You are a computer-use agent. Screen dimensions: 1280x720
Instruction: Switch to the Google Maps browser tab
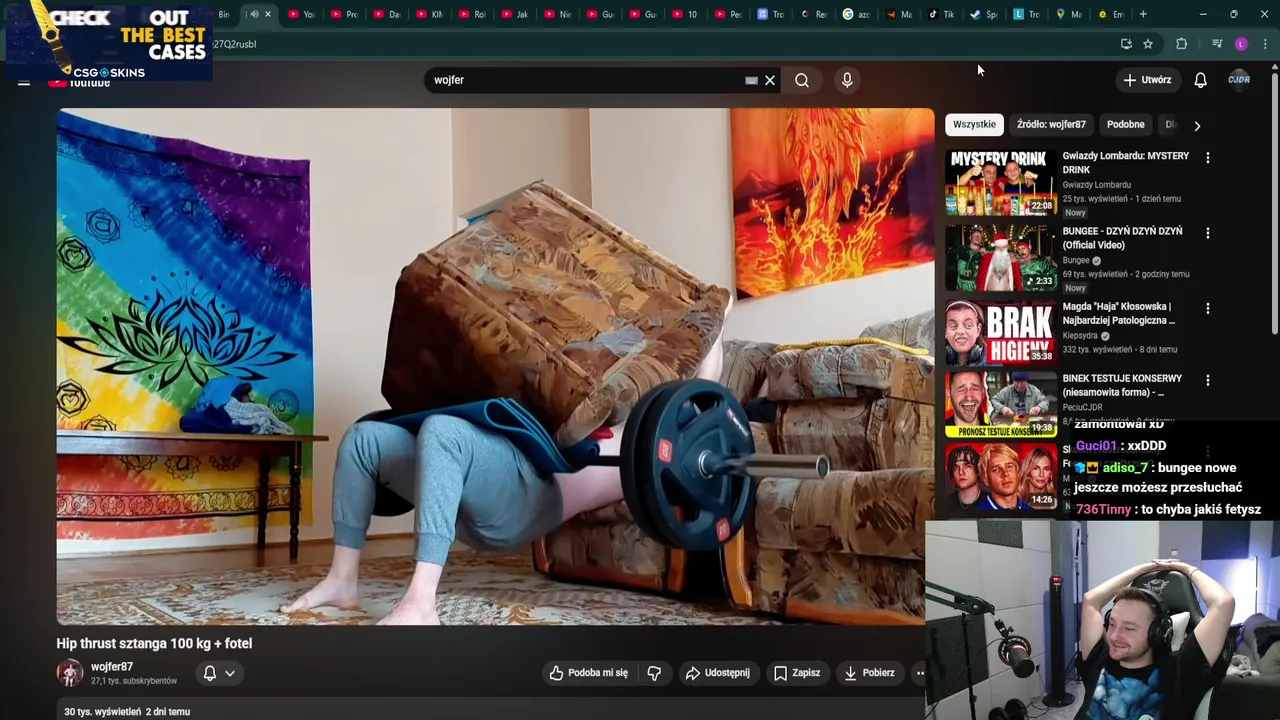click(1069, 14)
